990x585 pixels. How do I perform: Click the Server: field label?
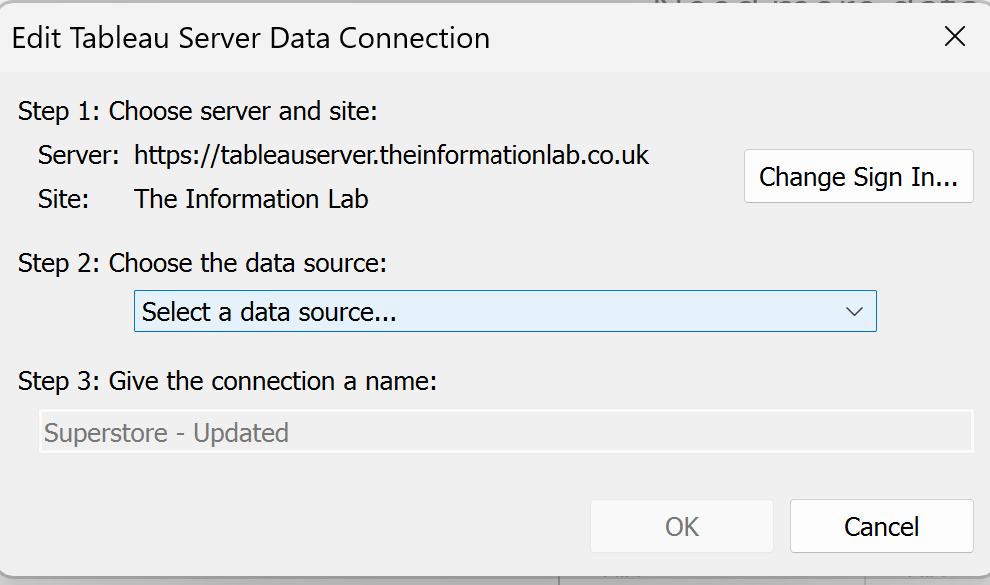pos(78,155)
